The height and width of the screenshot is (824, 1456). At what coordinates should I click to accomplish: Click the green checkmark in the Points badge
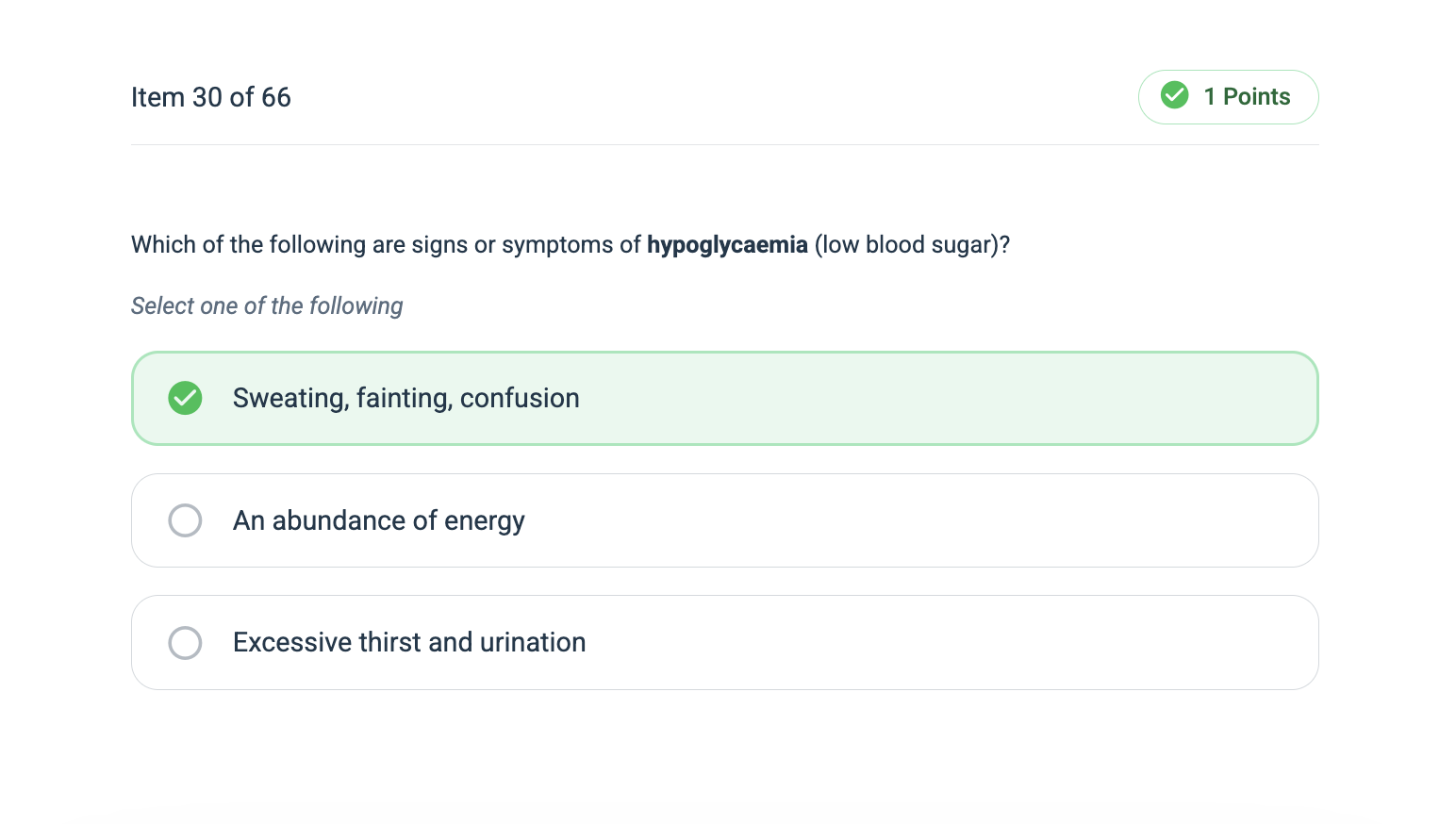(x=1174, y=95)
